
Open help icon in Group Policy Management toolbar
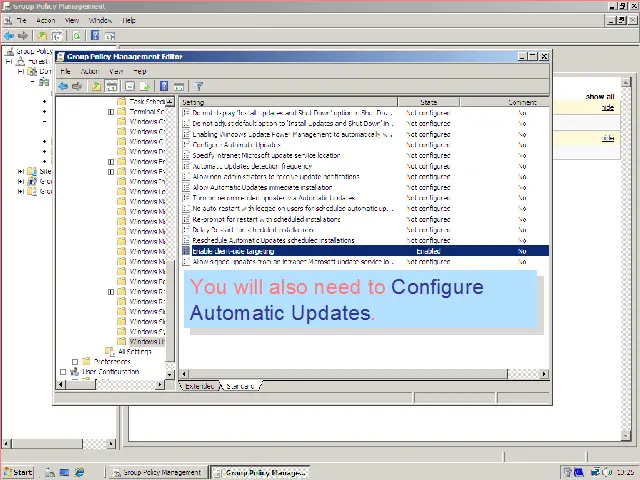(x=95, y=36)
